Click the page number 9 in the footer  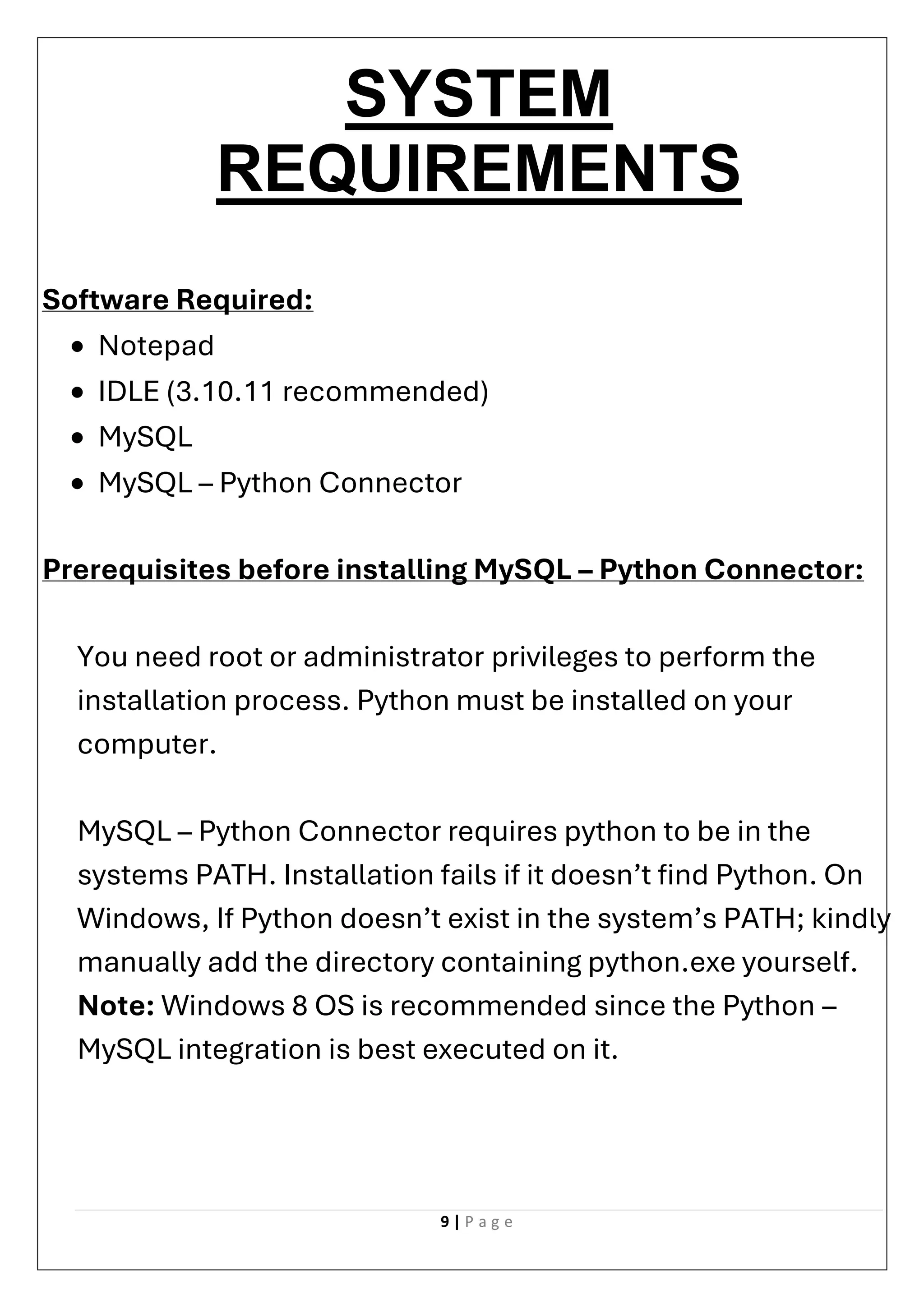445,1222
